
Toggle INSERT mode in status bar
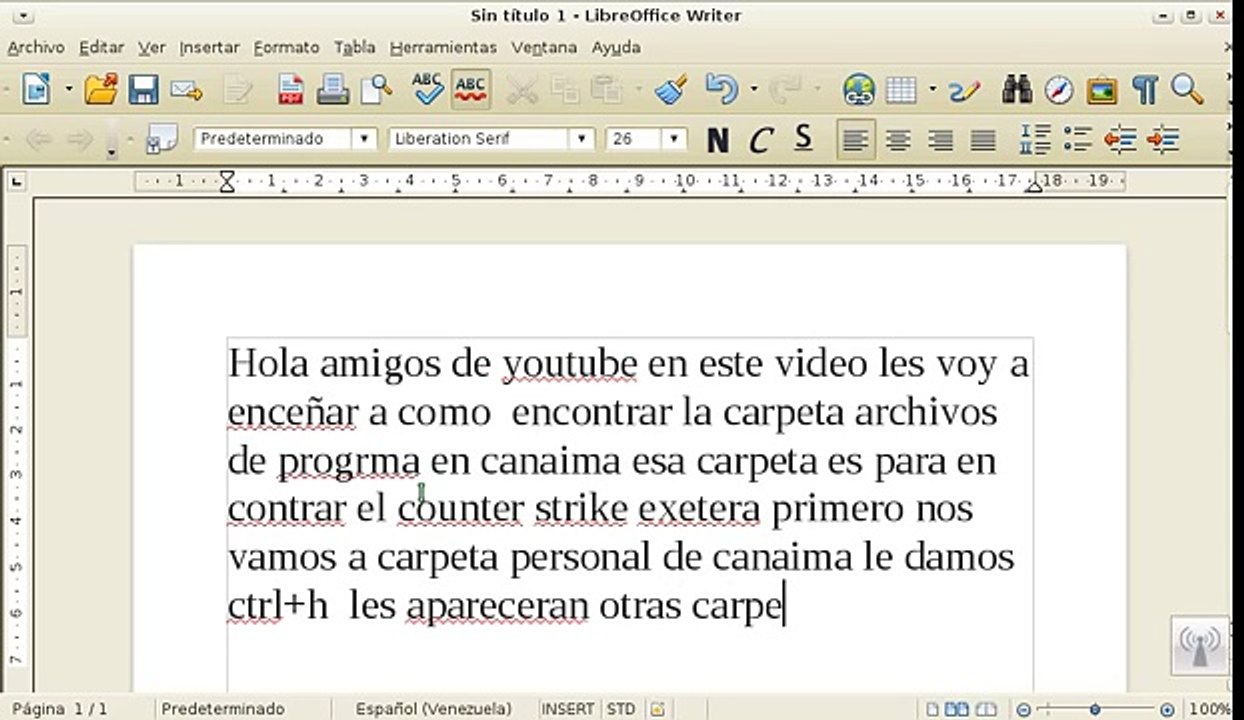click(567, 709)
